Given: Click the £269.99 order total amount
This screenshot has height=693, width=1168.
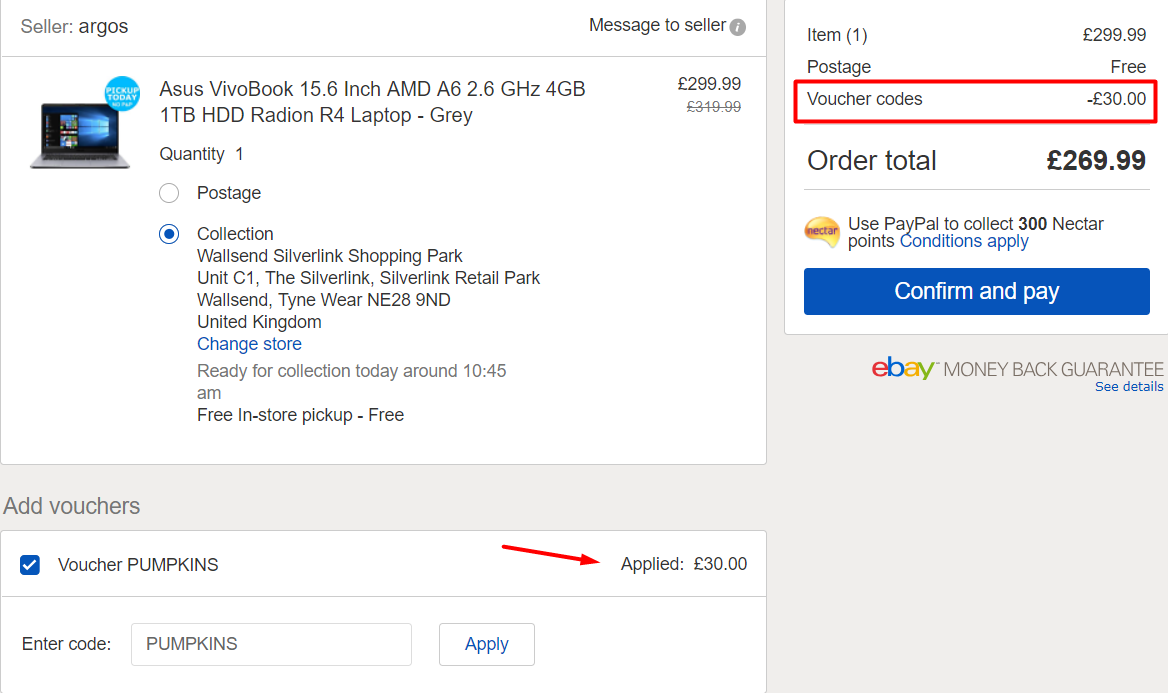Looking at the screenshot, I should pyautogui.click(x=1096, y=161).
